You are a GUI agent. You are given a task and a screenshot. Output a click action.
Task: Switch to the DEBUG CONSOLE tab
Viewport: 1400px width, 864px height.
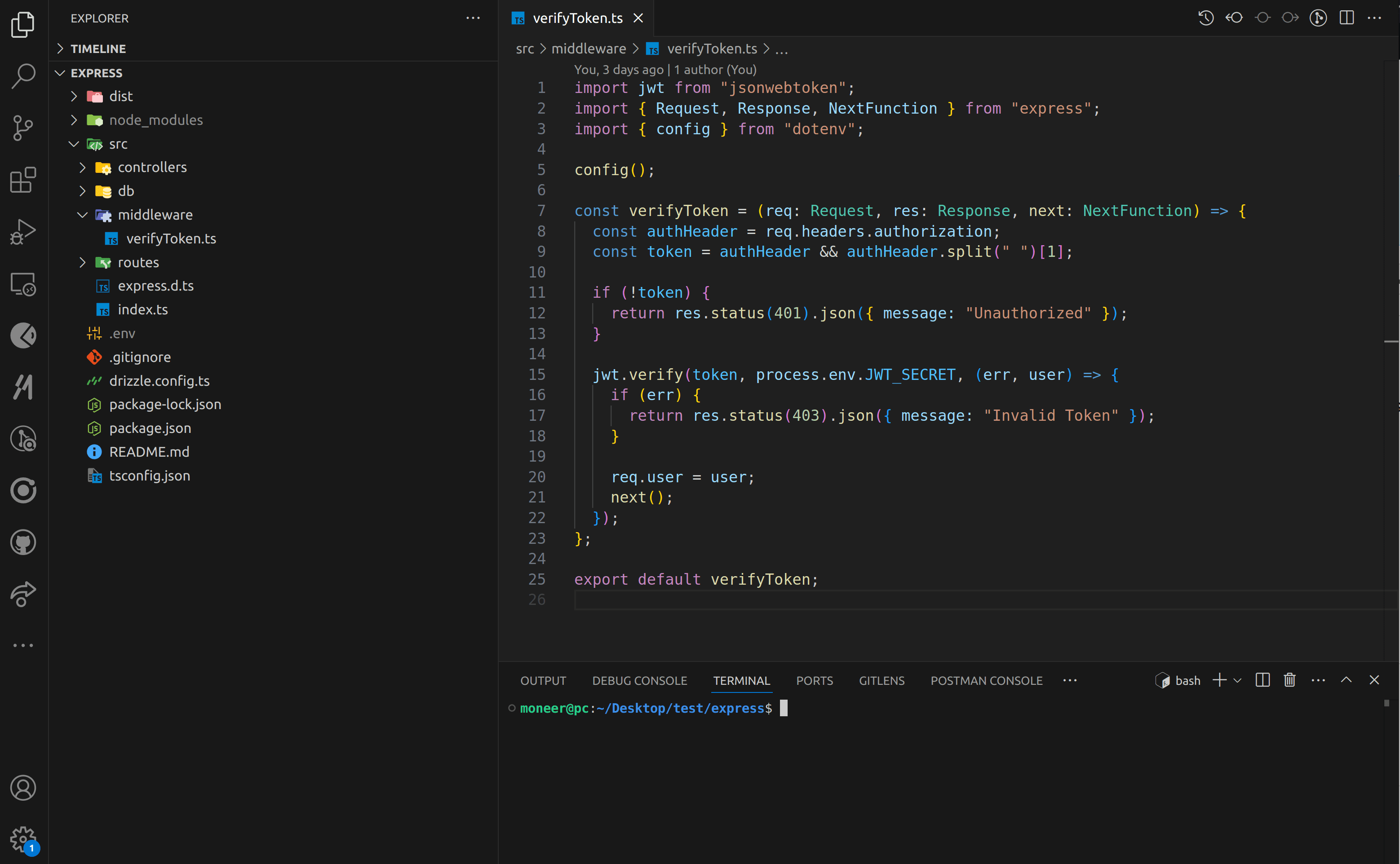(x=639, y=681)
